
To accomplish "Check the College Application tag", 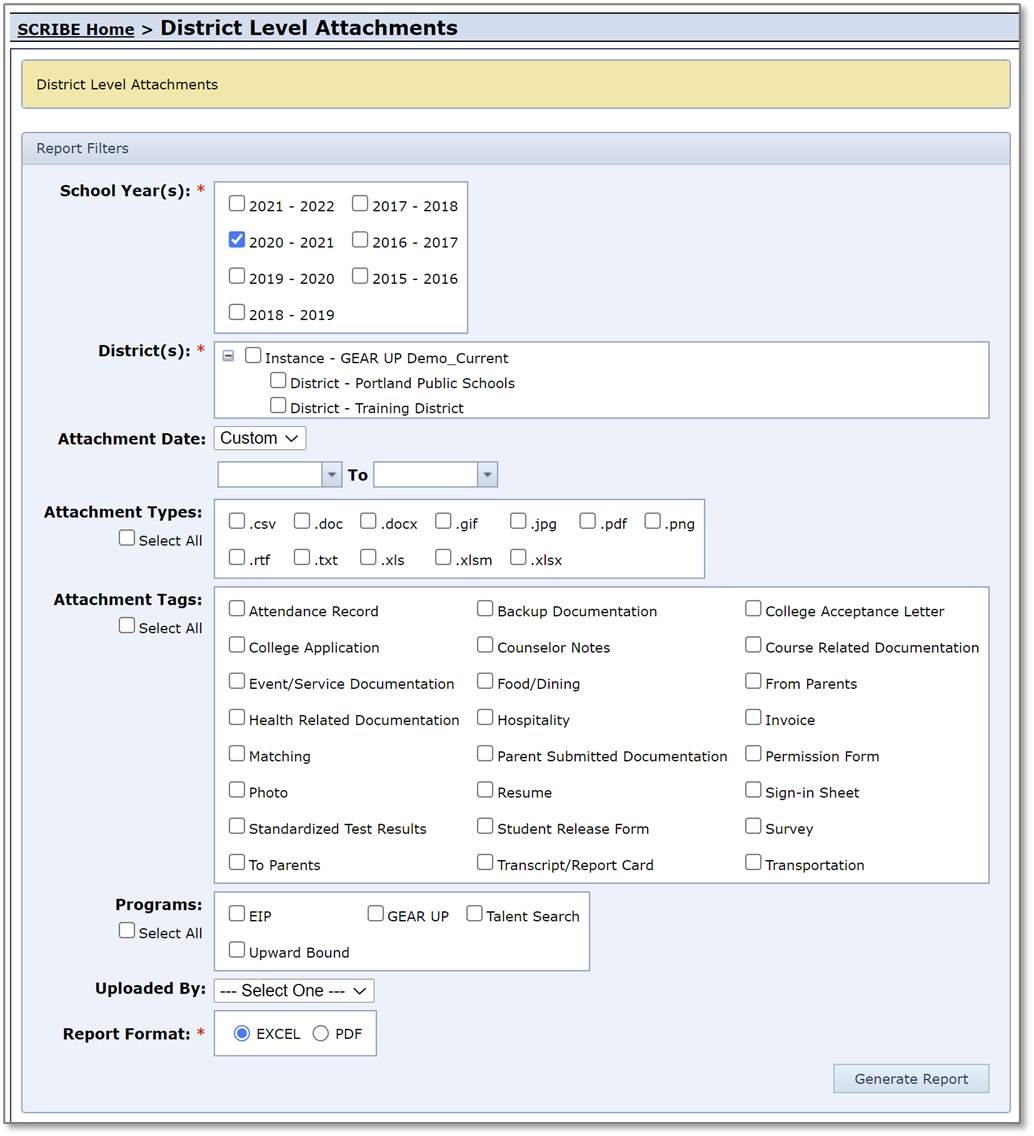I will pos(237,645).
